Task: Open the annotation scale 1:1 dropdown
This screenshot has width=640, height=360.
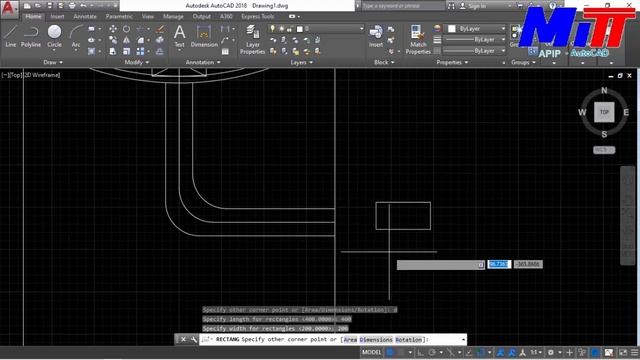Action: pos(536,352)
